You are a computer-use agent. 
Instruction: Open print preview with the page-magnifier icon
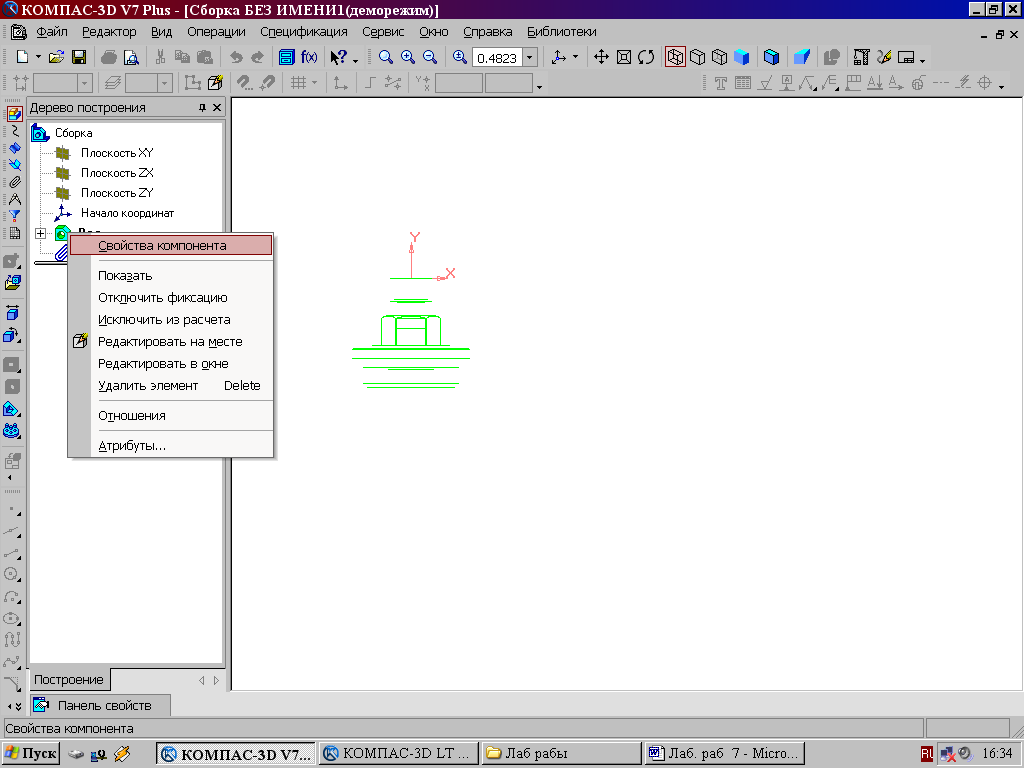click(x=131, y=57)
